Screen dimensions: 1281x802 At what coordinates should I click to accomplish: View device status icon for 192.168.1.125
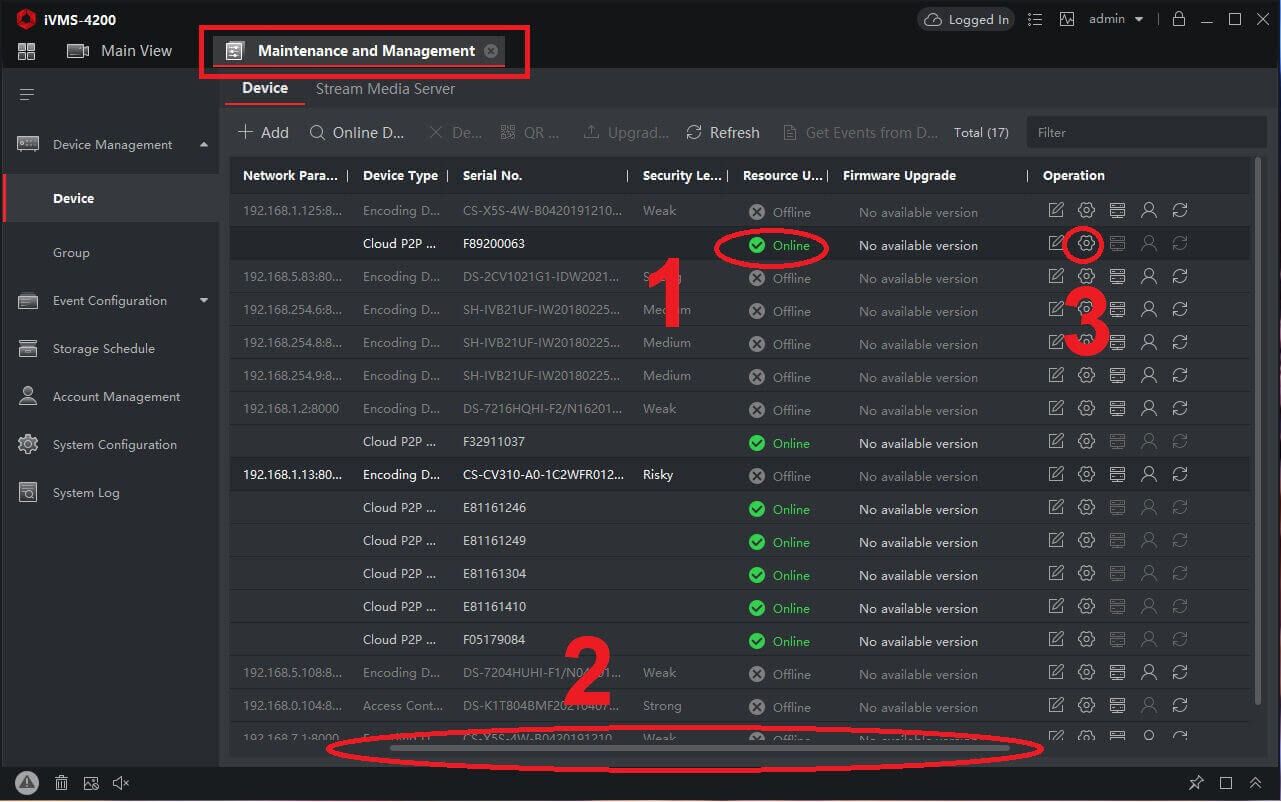coord(1117,210)
